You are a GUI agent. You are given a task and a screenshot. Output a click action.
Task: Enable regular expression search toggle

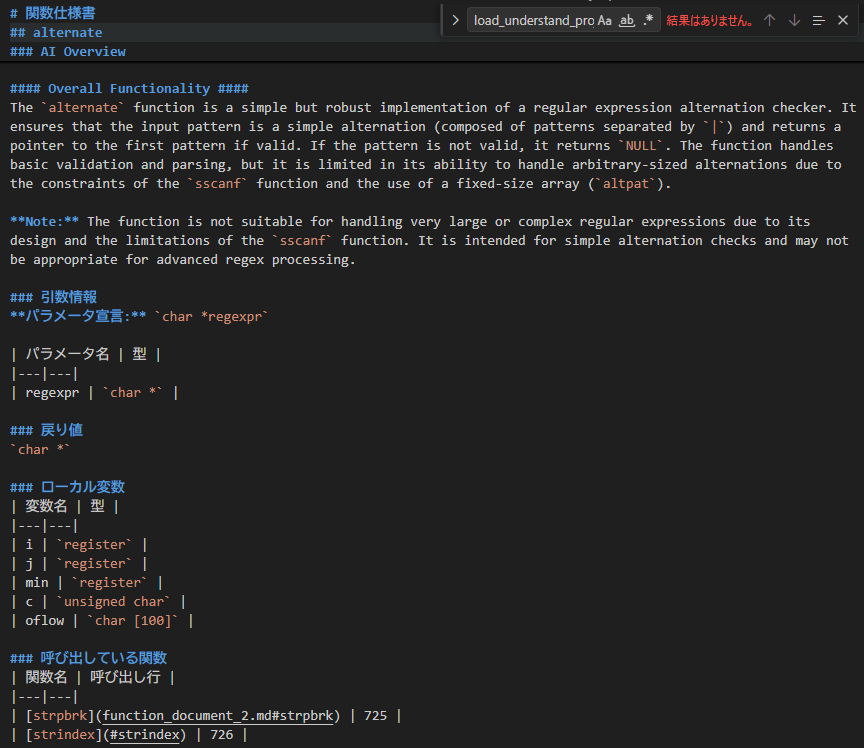tap(648, 21)
